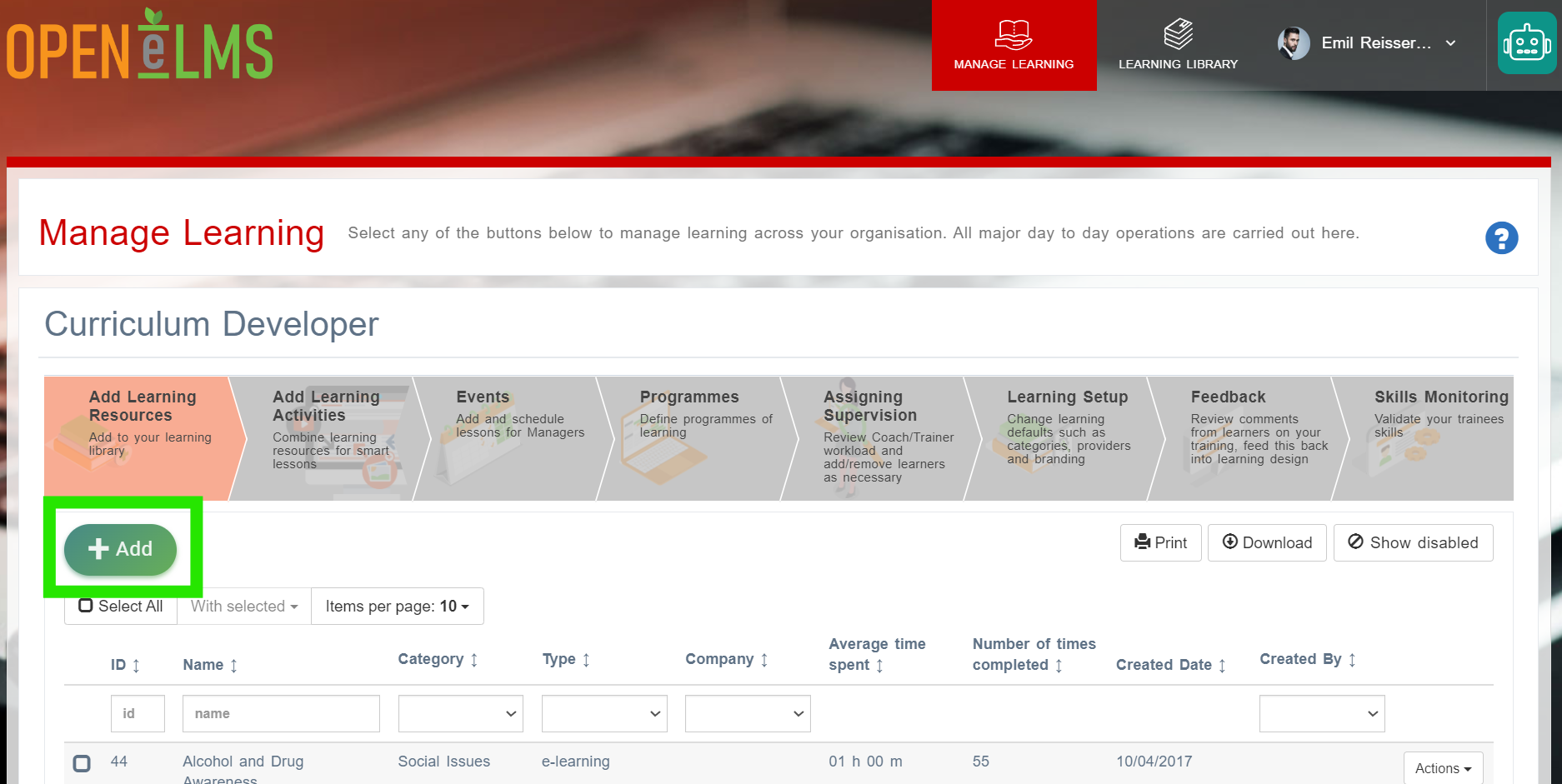Sort by Created Date arrows
Screen dimensions: 1562x784
(x=1222, y=665)
